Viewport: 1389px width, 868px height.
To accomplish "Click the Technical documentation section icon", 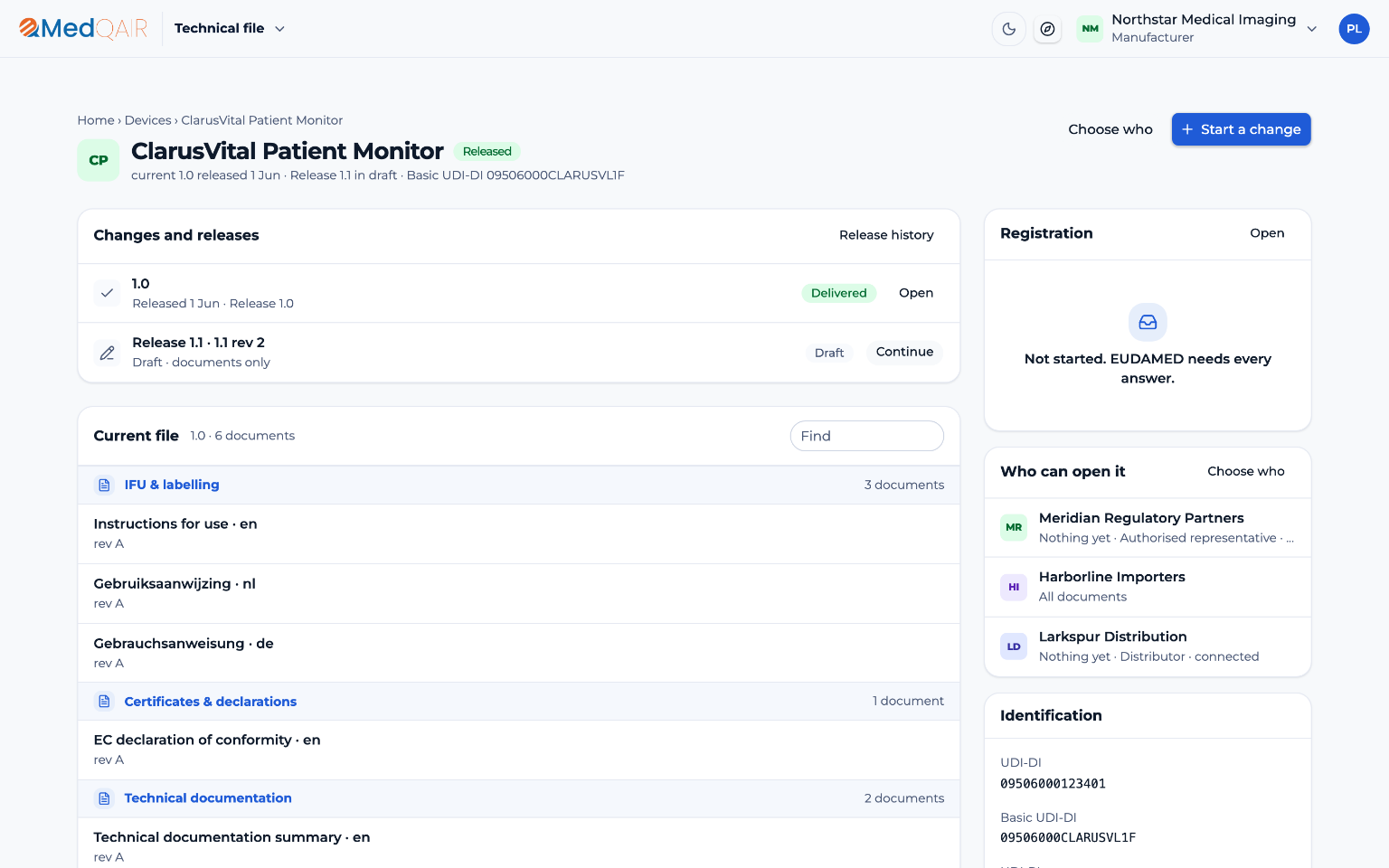I will 104,798.
